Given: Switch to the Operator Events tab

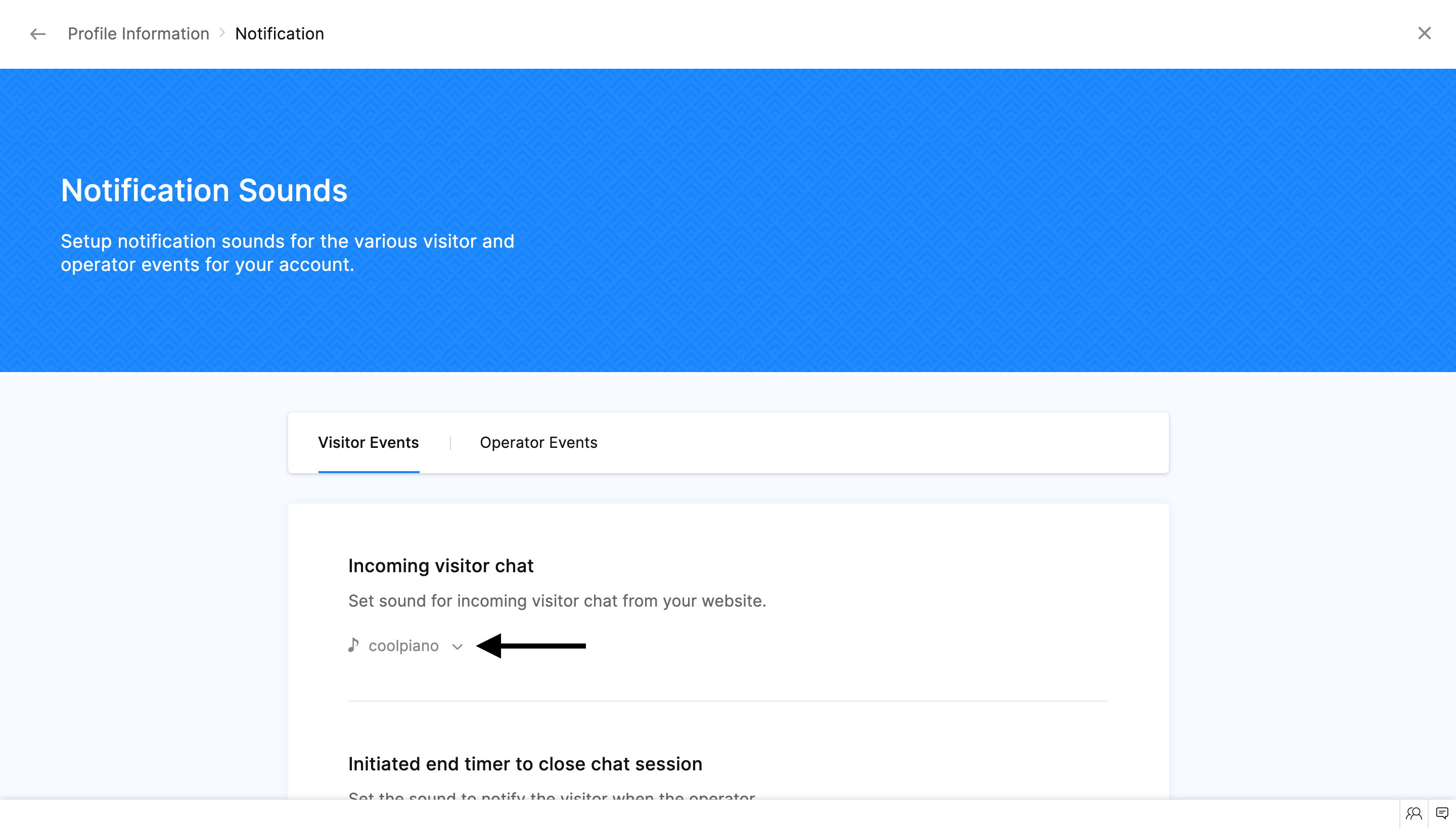Looking at the screenshot, I should (x=538, y=442).
